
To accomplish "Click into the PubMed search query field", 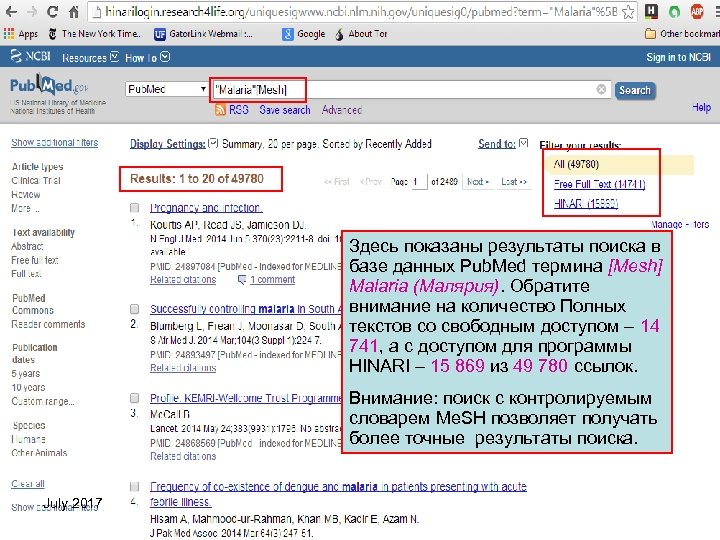I will (410, 90).
